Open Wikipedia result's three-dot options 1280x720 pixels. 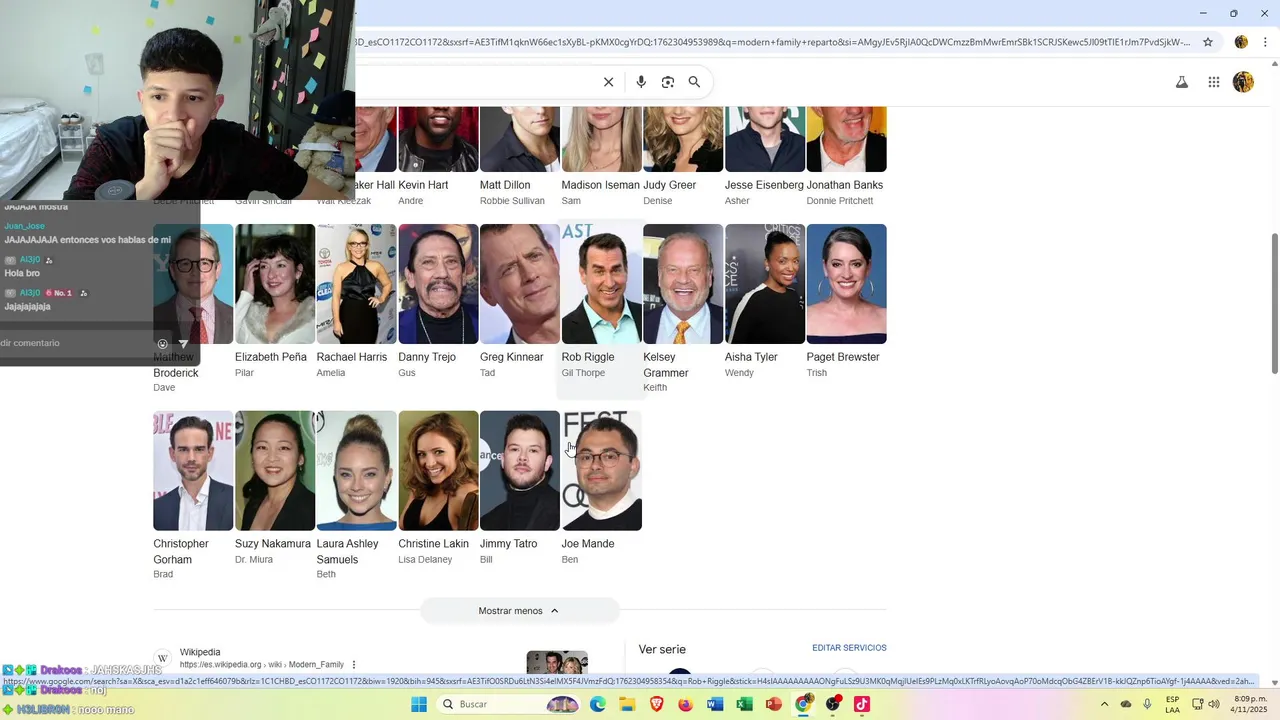pyautogui.click(x=354, y=665)
